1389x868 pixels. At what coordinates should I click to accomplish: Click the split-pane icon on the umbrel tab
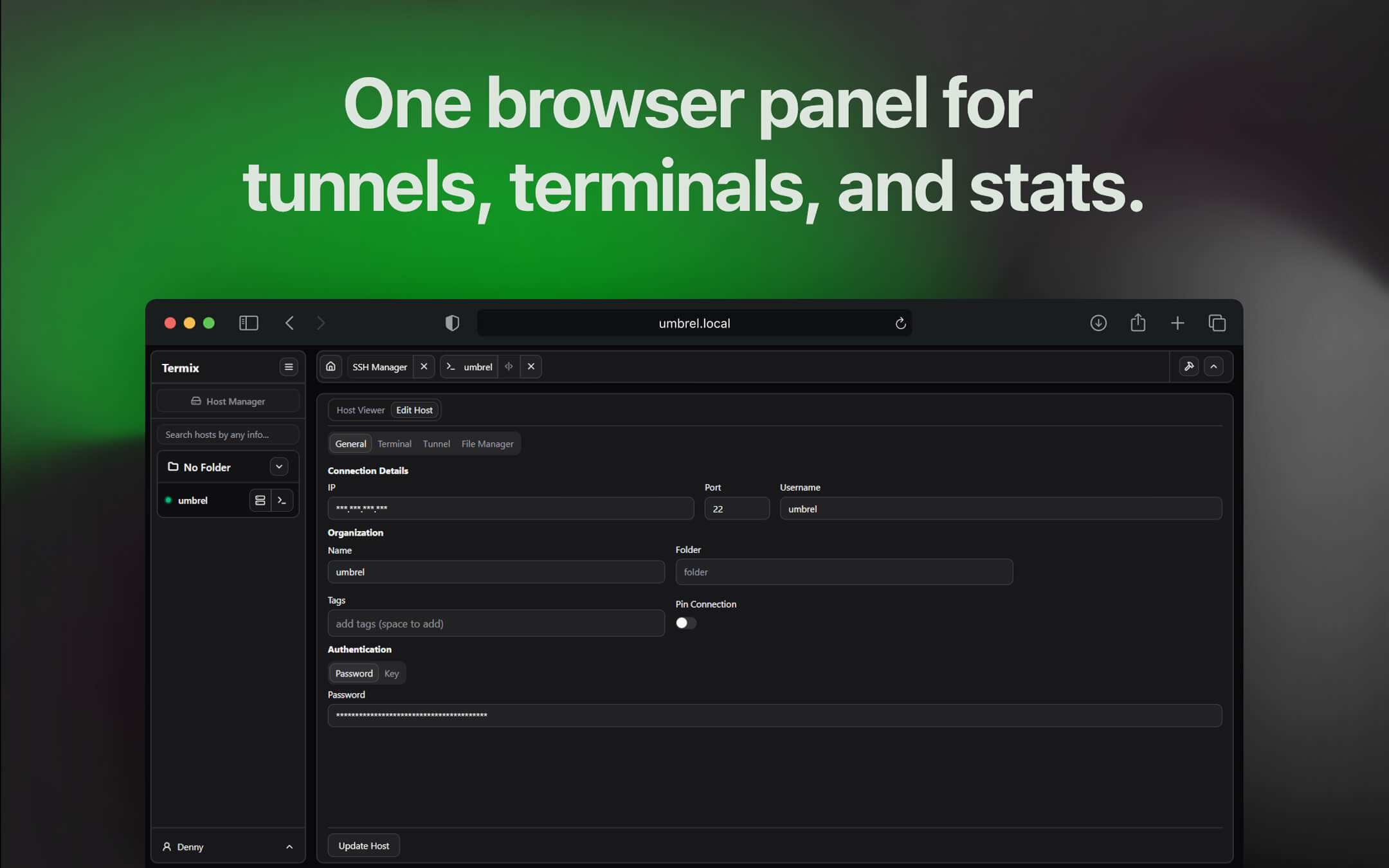(x=509, y=366)
